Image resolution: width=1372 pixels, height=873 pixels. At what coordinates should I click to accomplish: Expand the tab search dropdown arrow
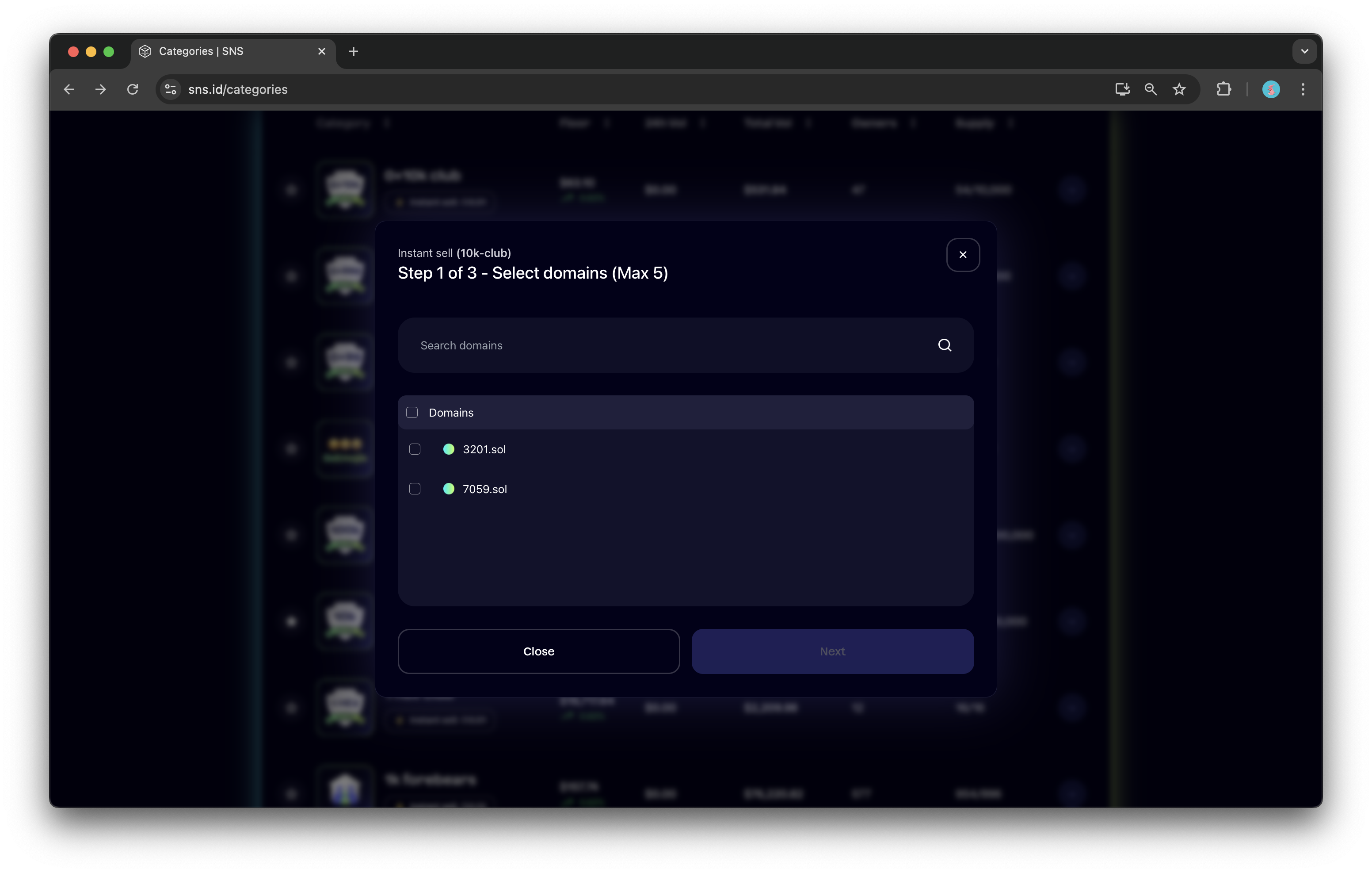pyautogui.click(x=1304, y=51)
